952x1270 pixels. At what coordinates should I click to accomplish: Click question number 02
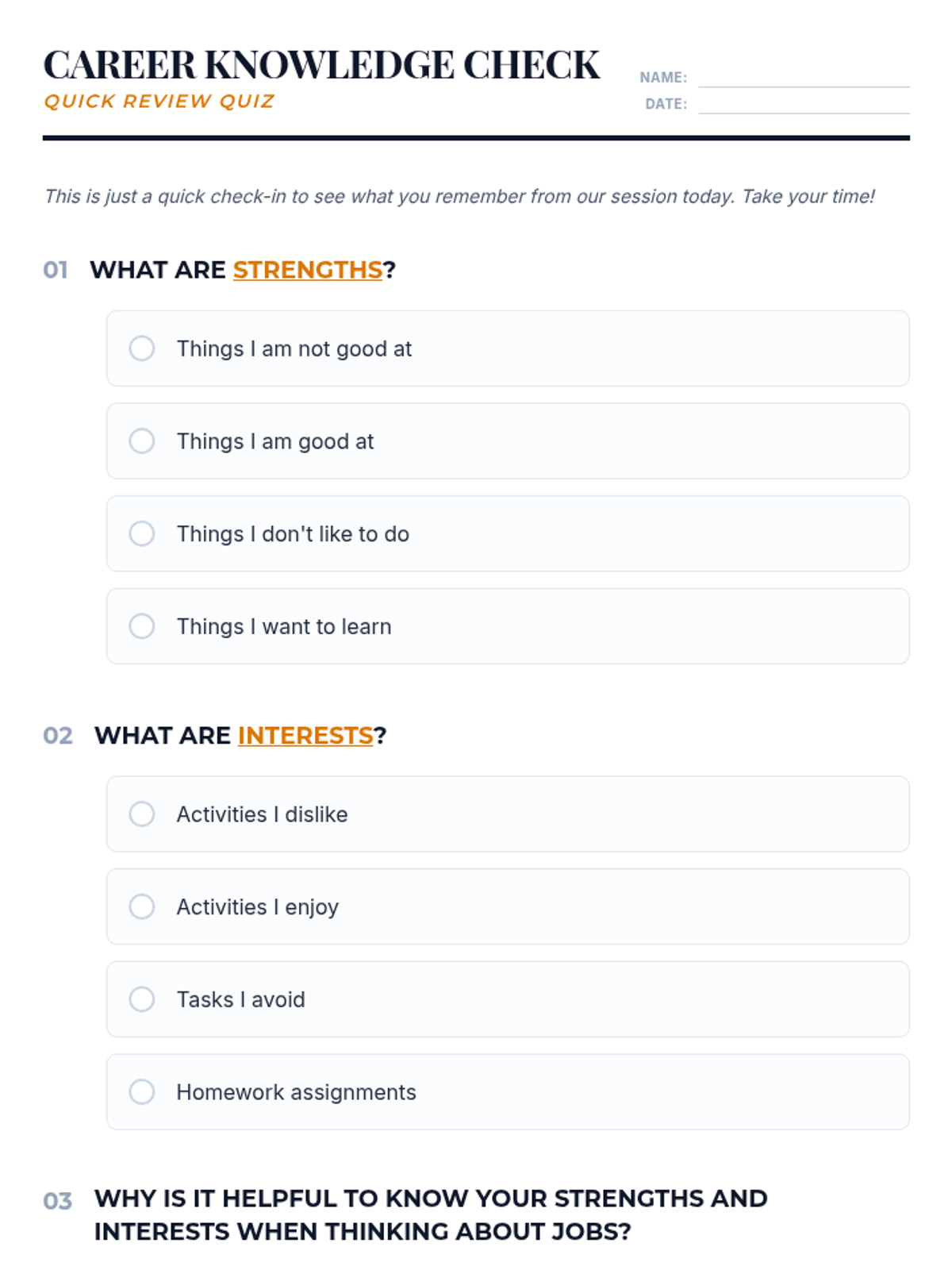(x=58, y=736)
